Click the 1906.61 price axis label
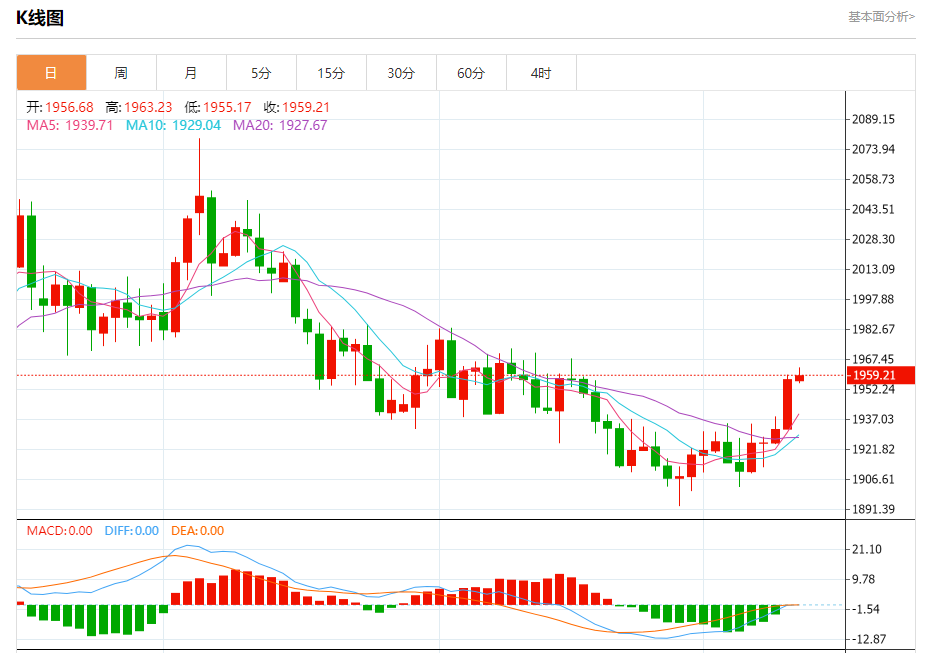 click(873, 480)
